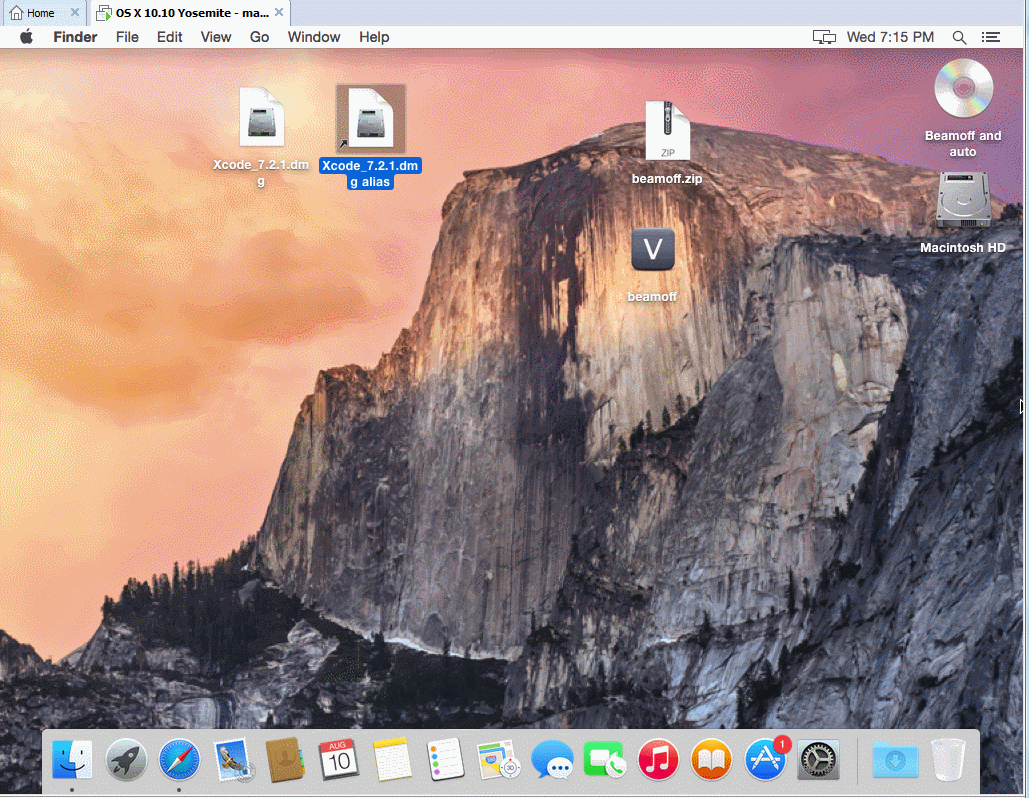This screenshot has height=798, width=1029.
Task: Open the File menu
Action: [x=127, y=37]
